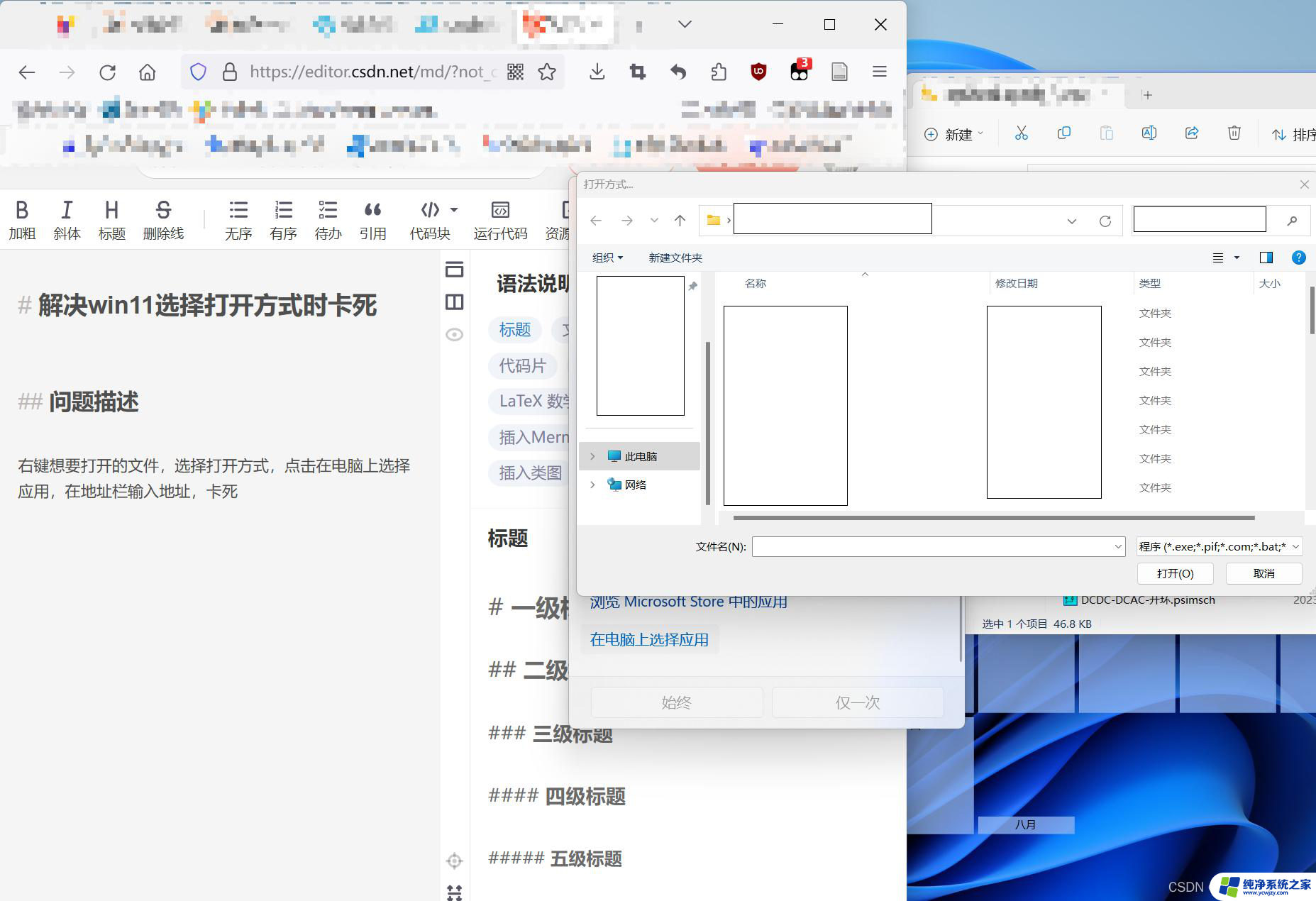
Task: Click vertical scrollbar of the file dialog's navigation tree
Action: pyautogui.click(x=708, y=424)
